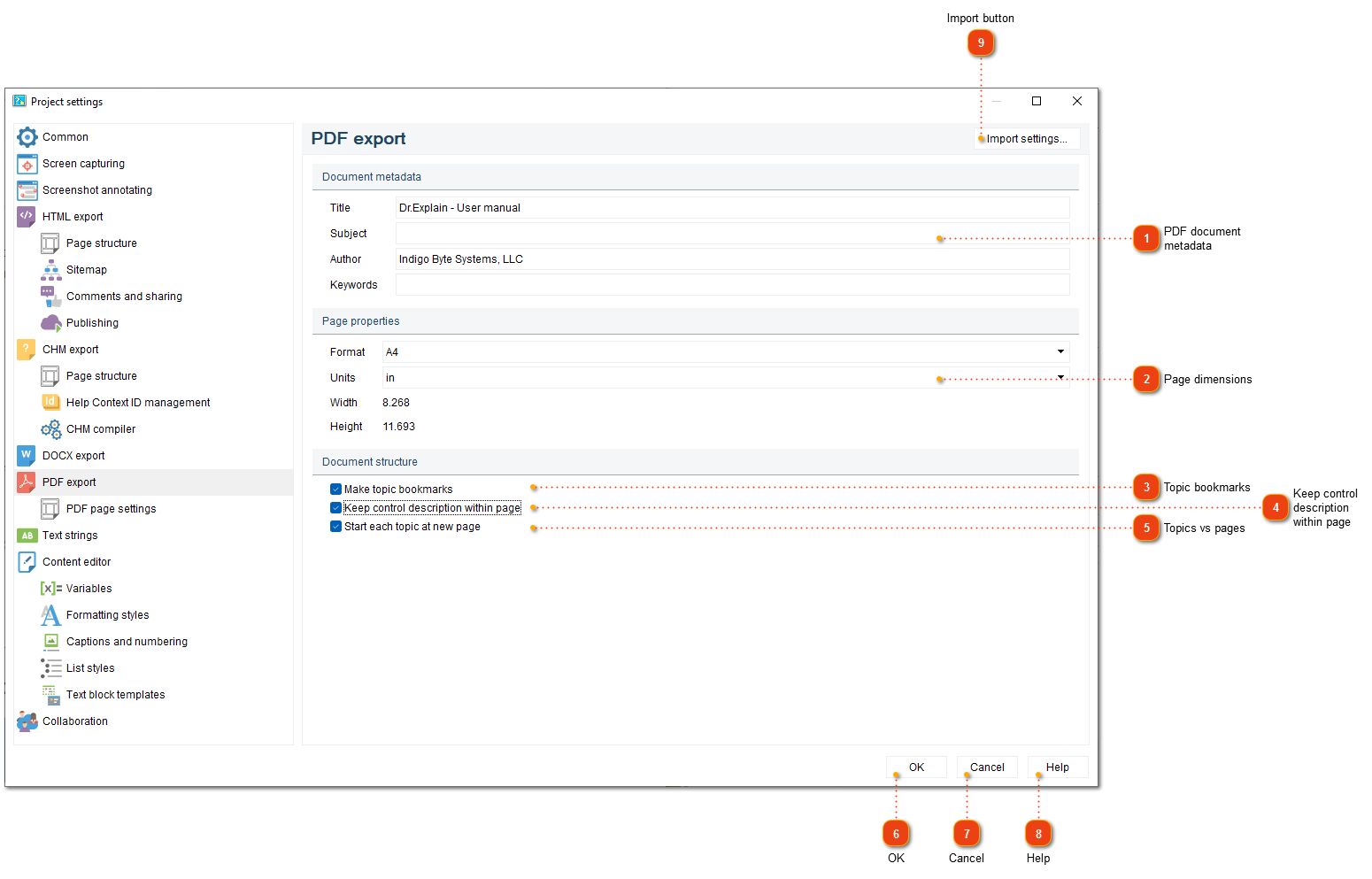Click the PDF export icon in sidebar
Screen dimensions: 1372x879
point(27,482)
